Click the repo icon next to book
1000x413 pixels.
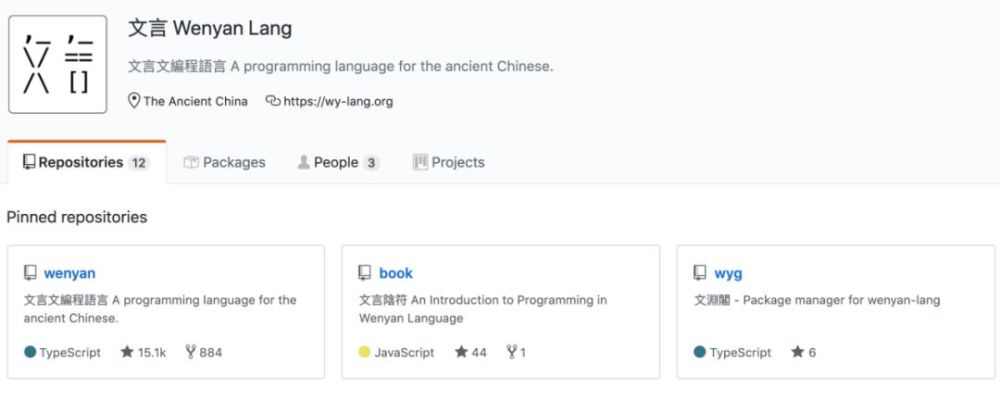click(x=365, y=273)
